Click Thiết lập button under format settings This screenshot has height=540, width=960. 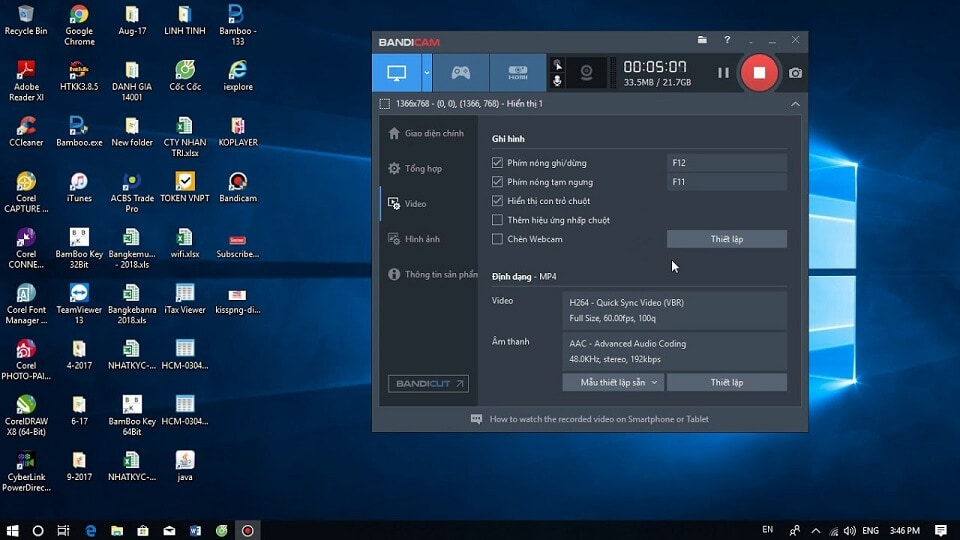click(727, 382)
